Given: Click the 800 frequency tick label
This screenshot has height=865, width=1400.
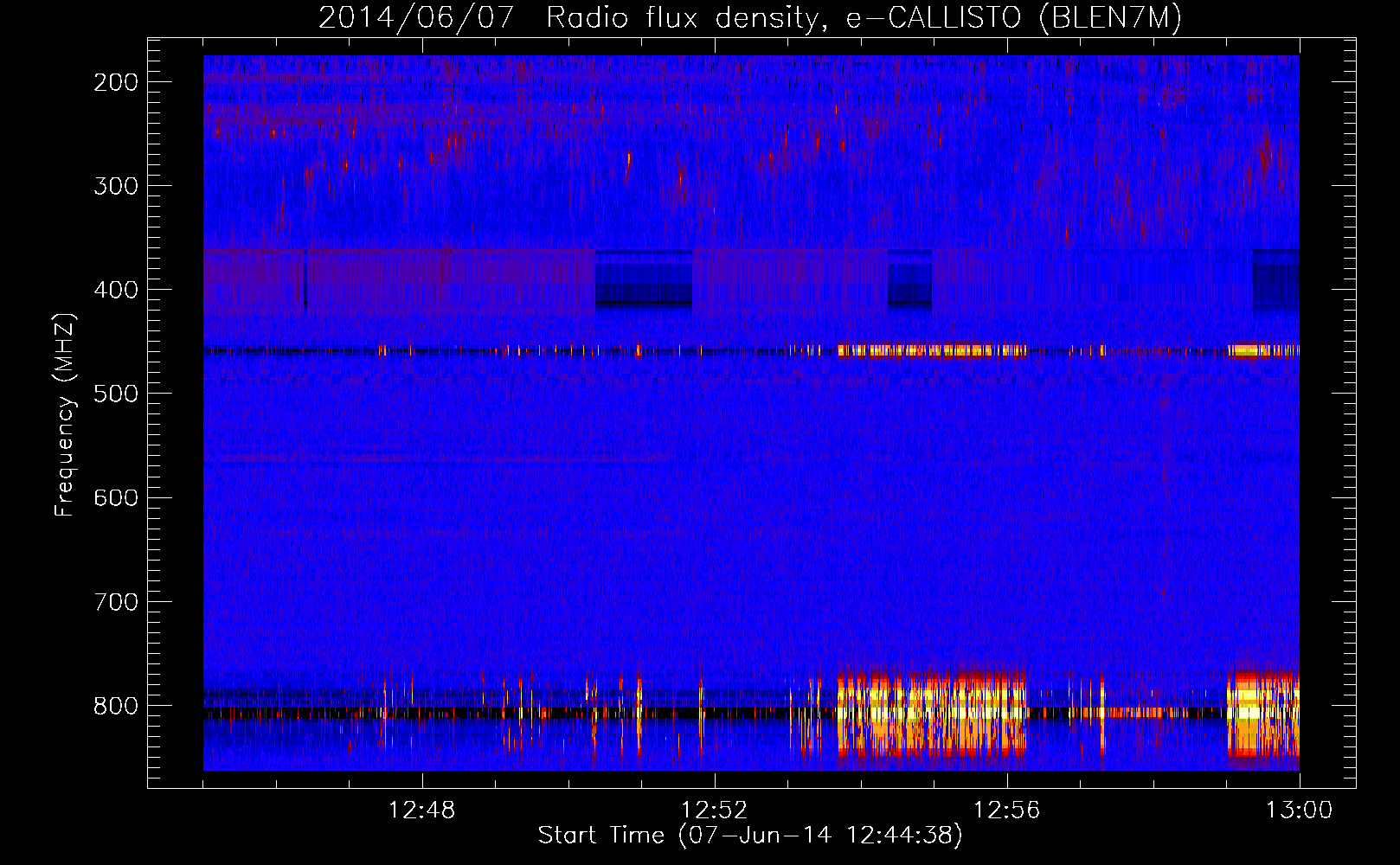Looking at the screenshot, I should coord(116,706).
